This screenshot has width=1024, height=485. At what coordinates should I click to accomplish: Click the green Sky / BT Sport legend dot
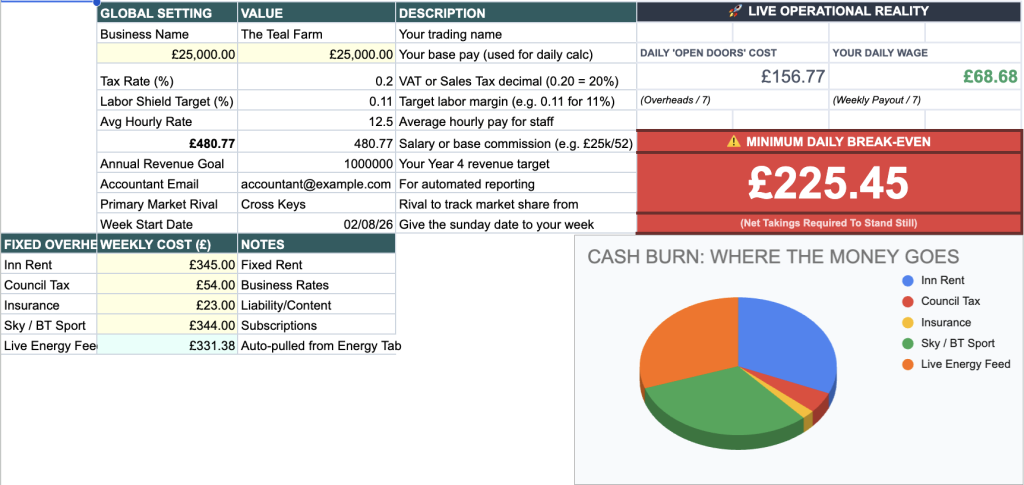click(907, 344)
